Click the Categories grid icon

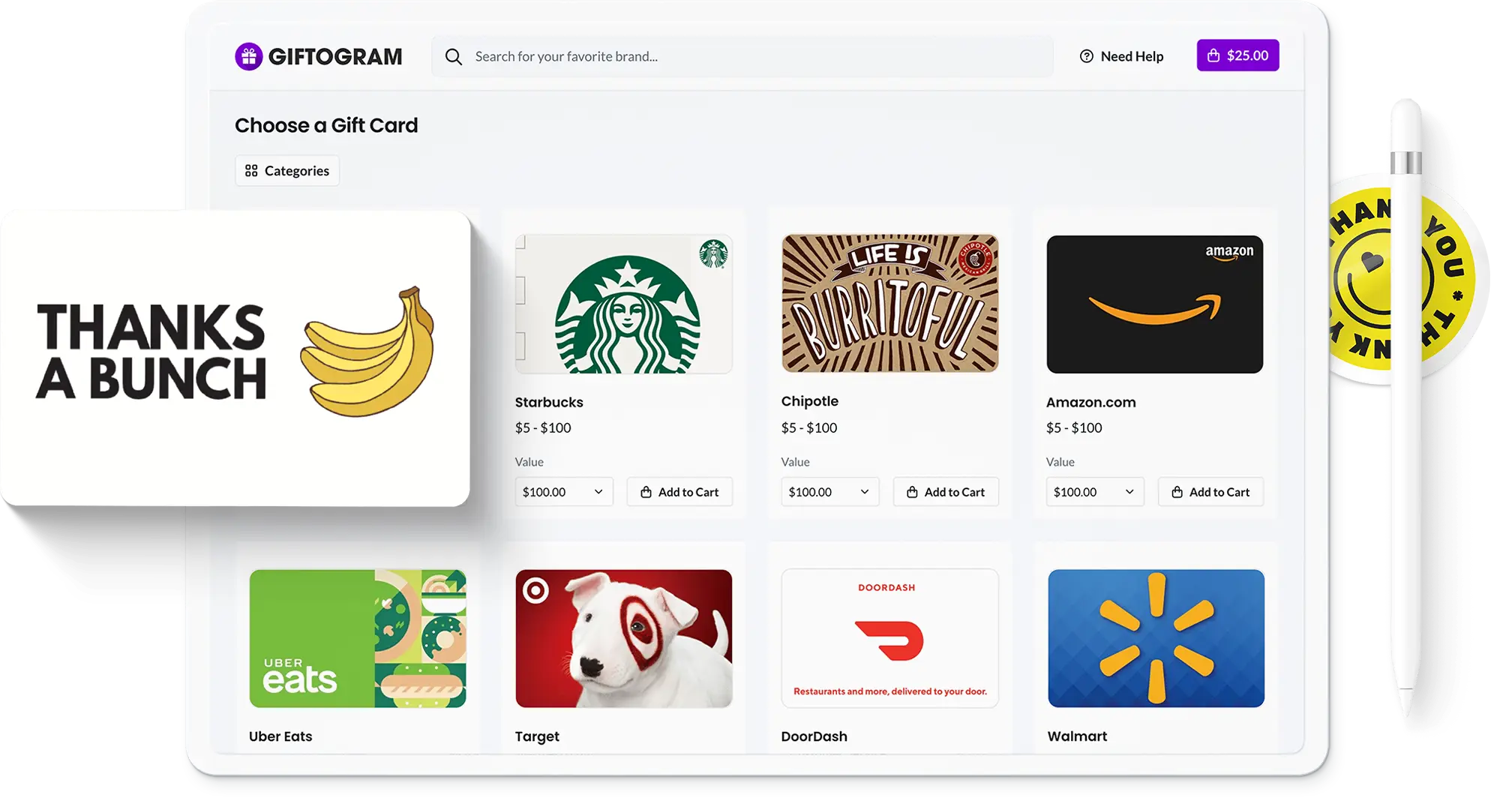(x=251, y=171)
